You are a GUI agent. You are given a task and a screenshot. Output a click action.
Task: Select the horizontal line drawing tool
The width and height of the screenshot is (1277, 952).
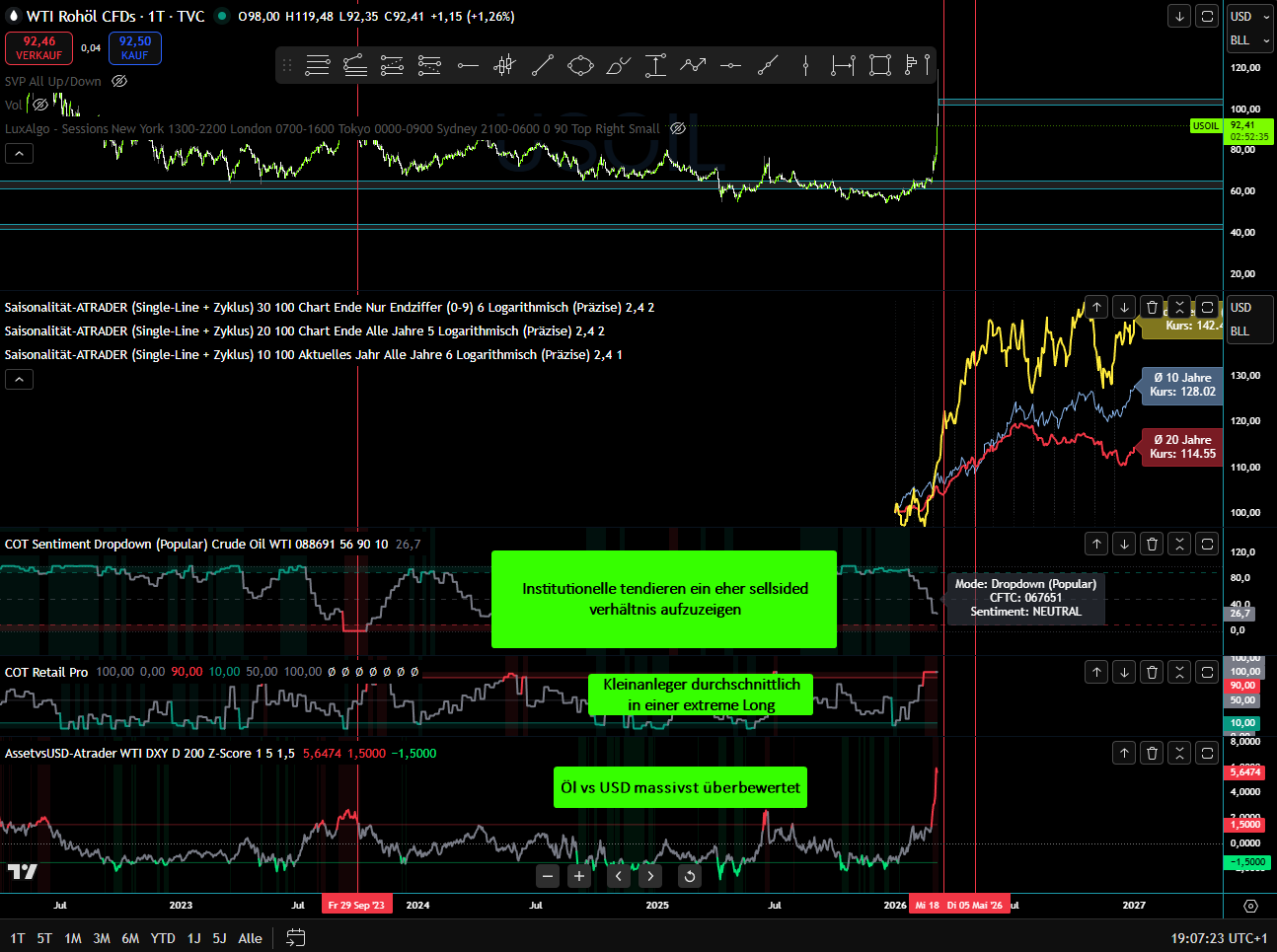coord(466,65)
